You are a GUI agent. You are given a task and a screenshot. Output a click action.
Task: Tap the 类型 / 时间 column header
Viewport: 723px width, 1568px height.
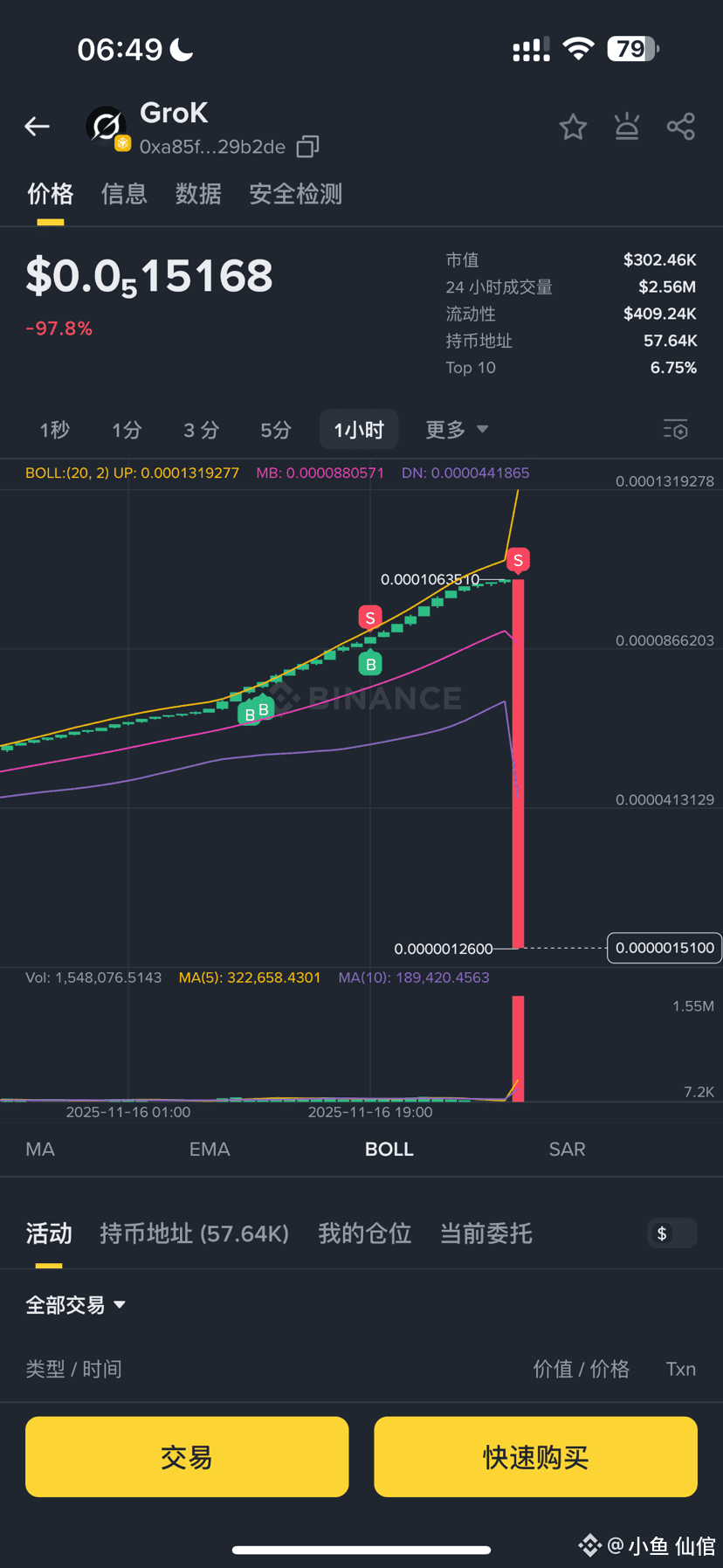(x=73, y=1369)
